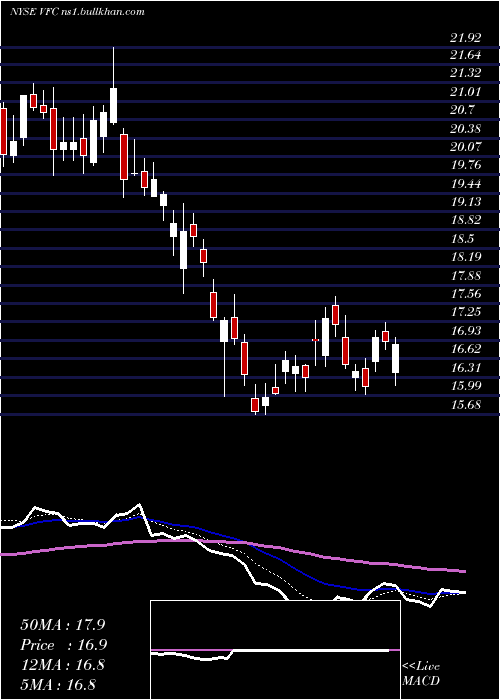Image resolution: width=500 pixels, height=700 pixels.
Task: Click the Price : 16.9 readout
Action: point(63,645)
